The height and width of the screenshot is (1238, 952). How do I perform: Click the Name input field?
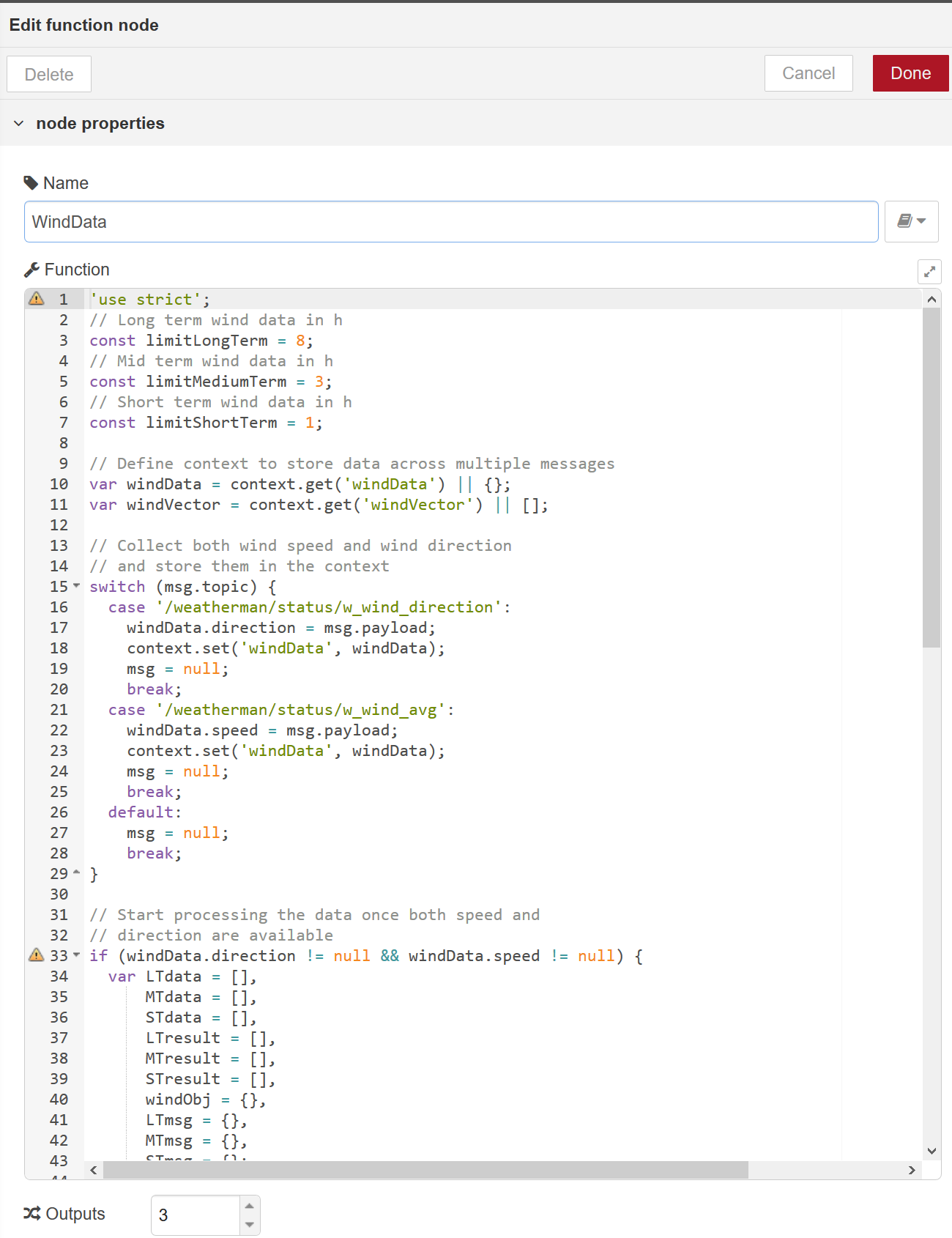tap(451, 222)
